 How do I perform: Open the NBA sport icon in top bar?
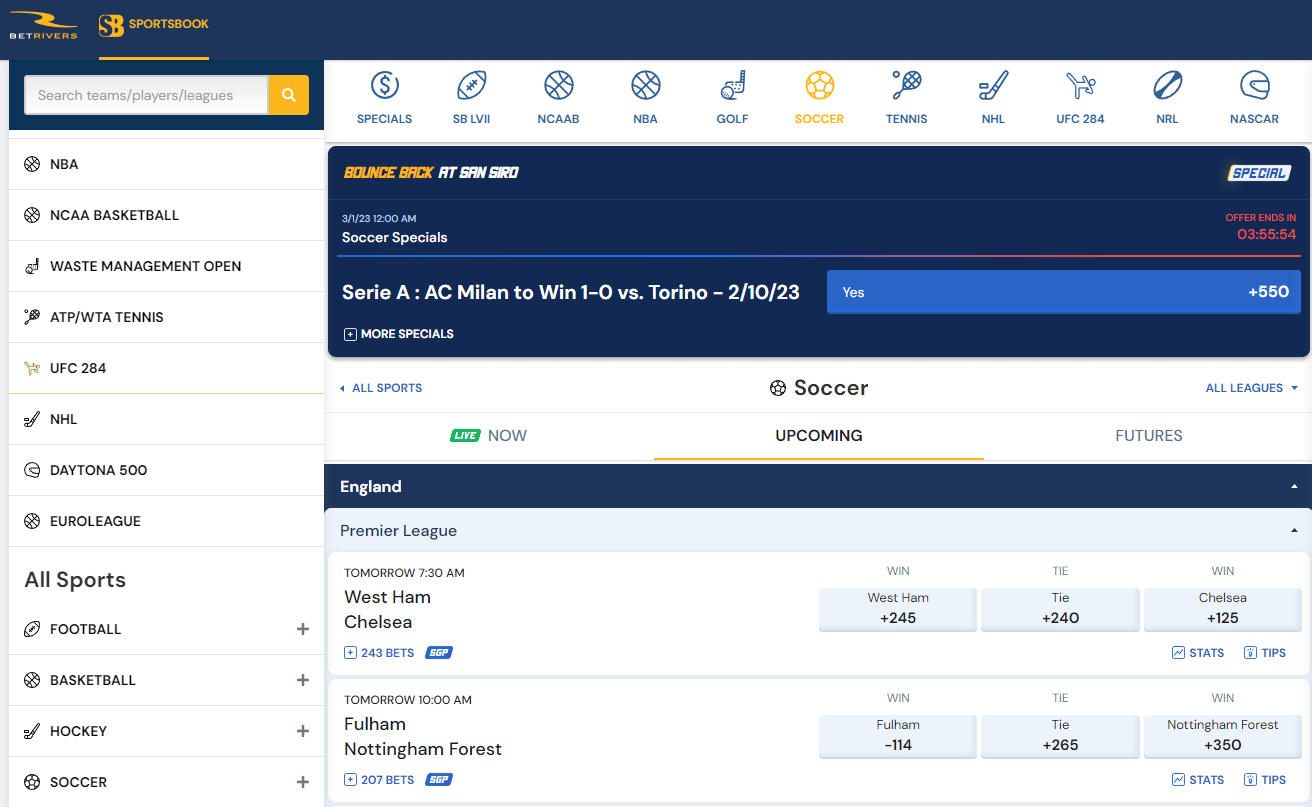(645, 97)
